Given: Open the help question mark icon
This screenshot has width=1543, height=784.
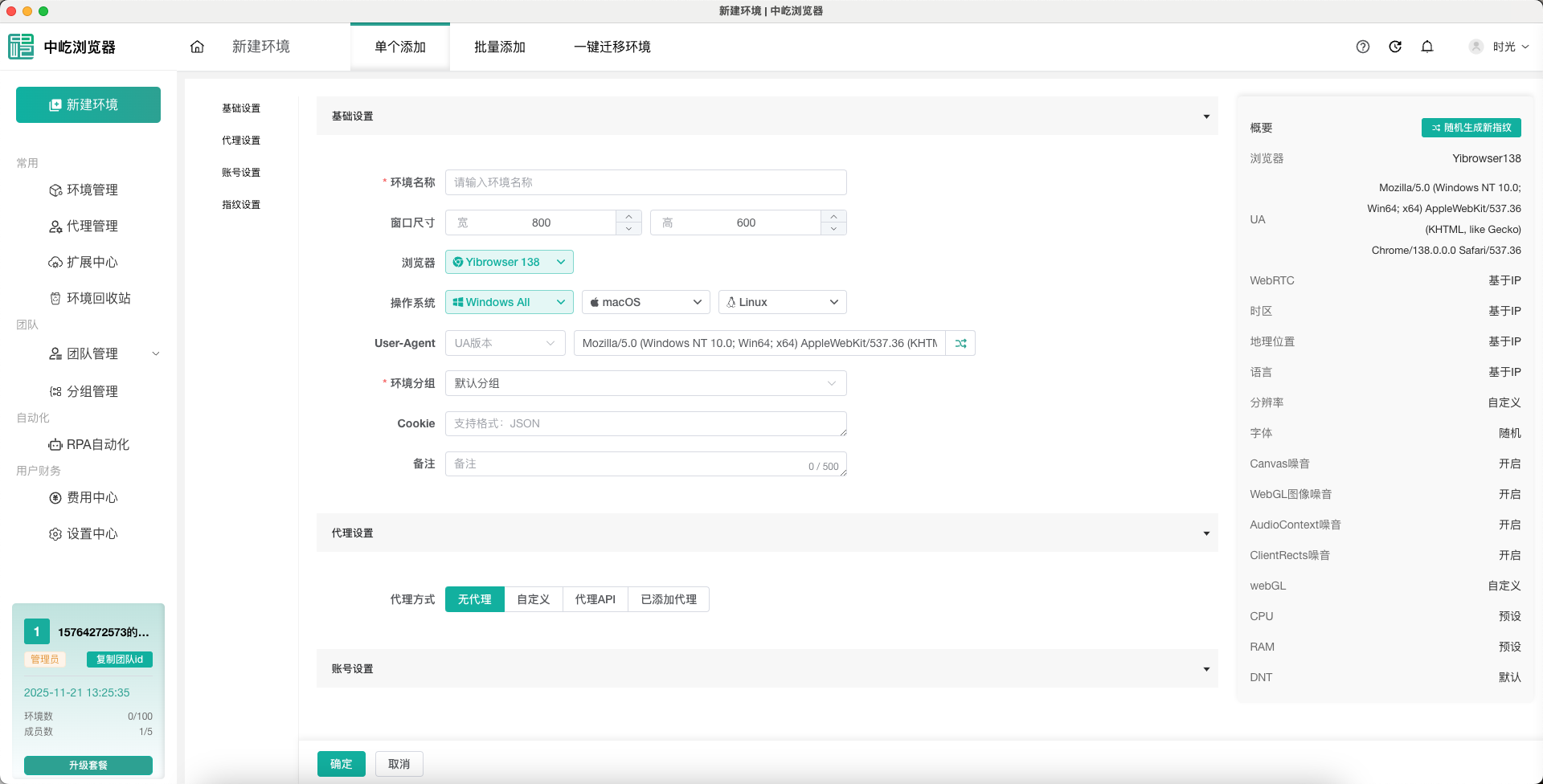Looking at the screenshot, I should click(1362, 47).
